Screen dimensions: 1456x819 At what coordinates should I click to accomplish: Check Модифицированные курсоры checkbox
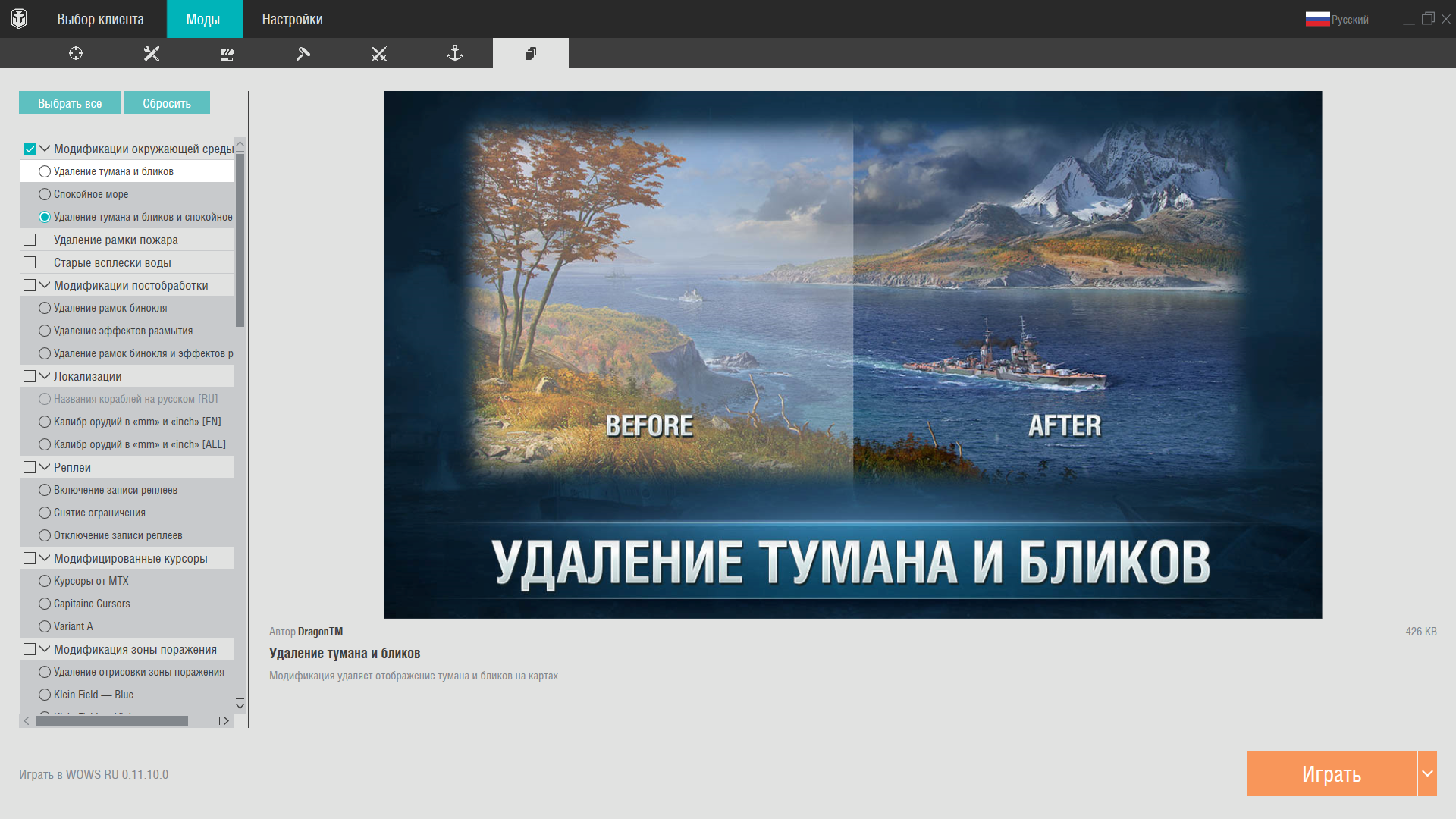coord(30,558)
